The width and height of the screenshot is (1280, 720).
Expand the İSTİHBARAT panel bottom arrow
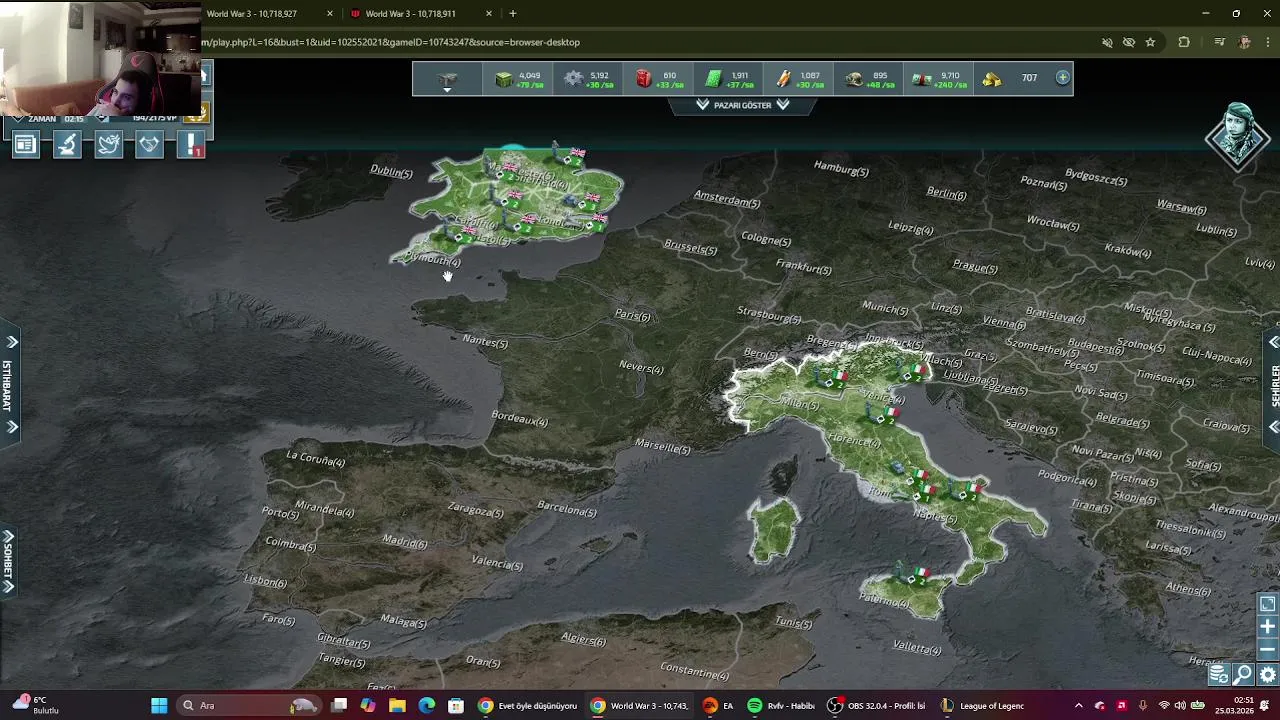pyautogui.click(x=12, y=427)
